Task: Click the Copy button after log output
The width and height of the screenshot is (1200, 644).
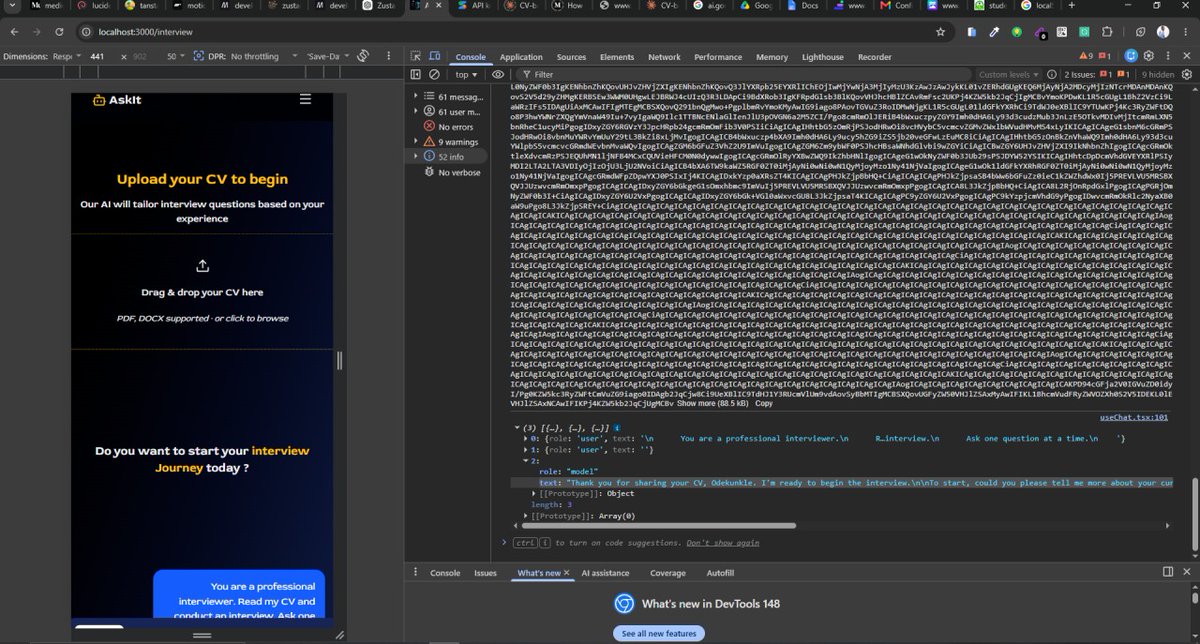Action: [764, 403]
